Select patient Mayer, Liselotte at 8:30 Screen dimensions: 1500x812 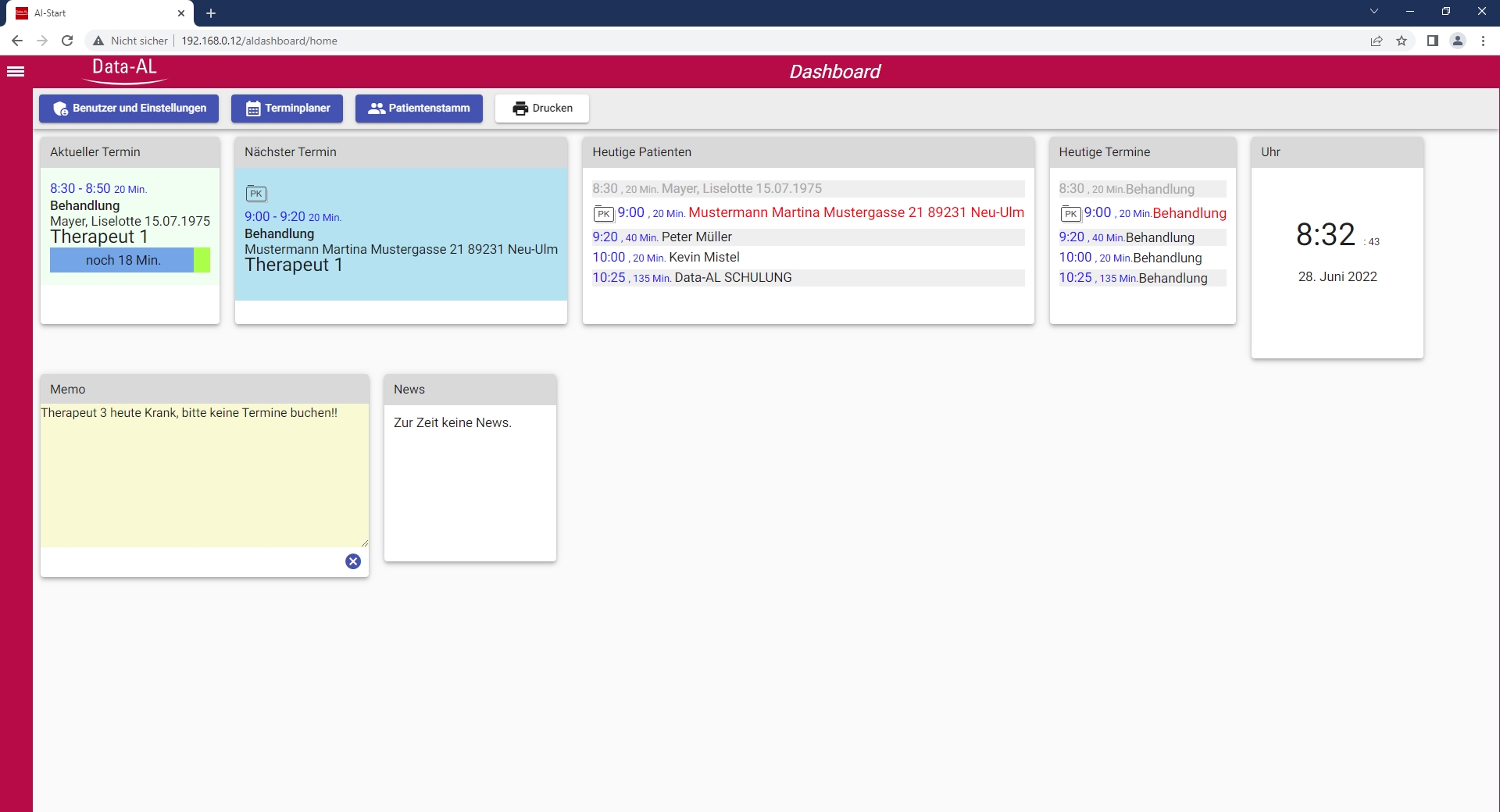[x=808, y=189]
